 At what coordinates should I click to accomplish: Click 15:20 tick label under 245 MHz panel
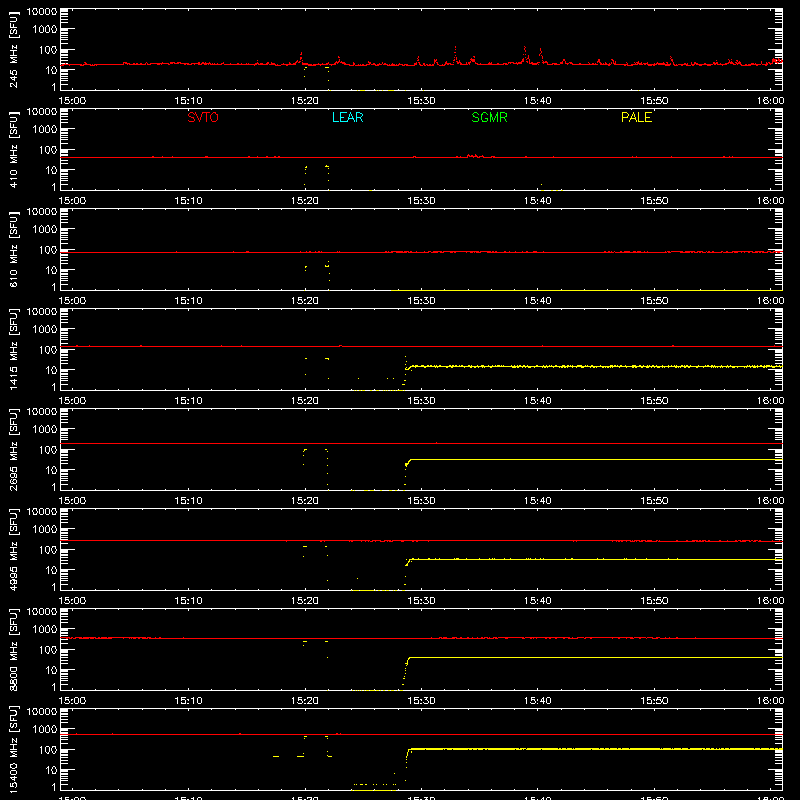[305, 101]
